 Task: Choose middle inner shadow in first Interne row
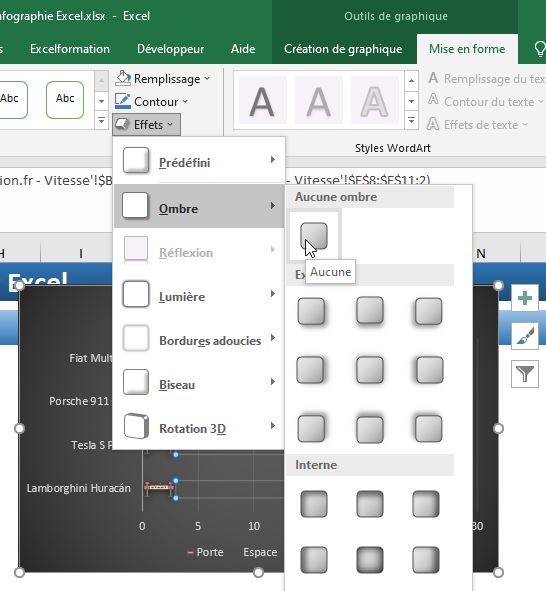click(x=370, y=504)
